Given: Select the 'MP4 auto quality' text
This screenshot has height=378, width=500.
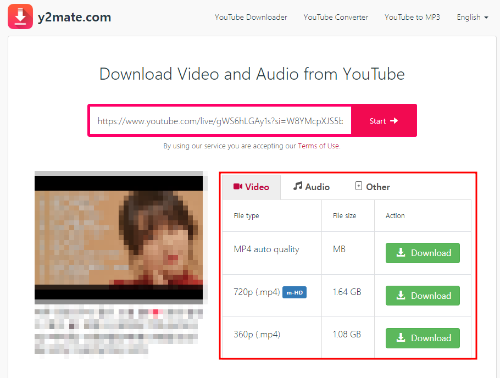Looking at the screenshot, I should (x=266, y=249).
